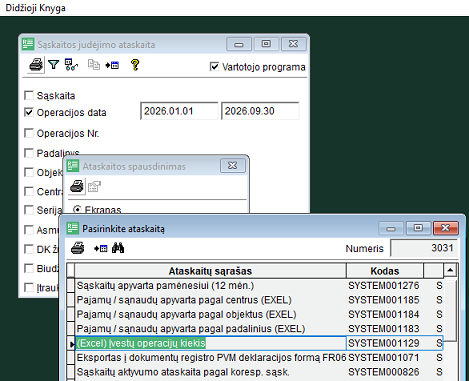Image resolution: width=469 pixels, height=381 pixels.
Task: Click code cell SYSTEM001129
Action: coord(385,343)
